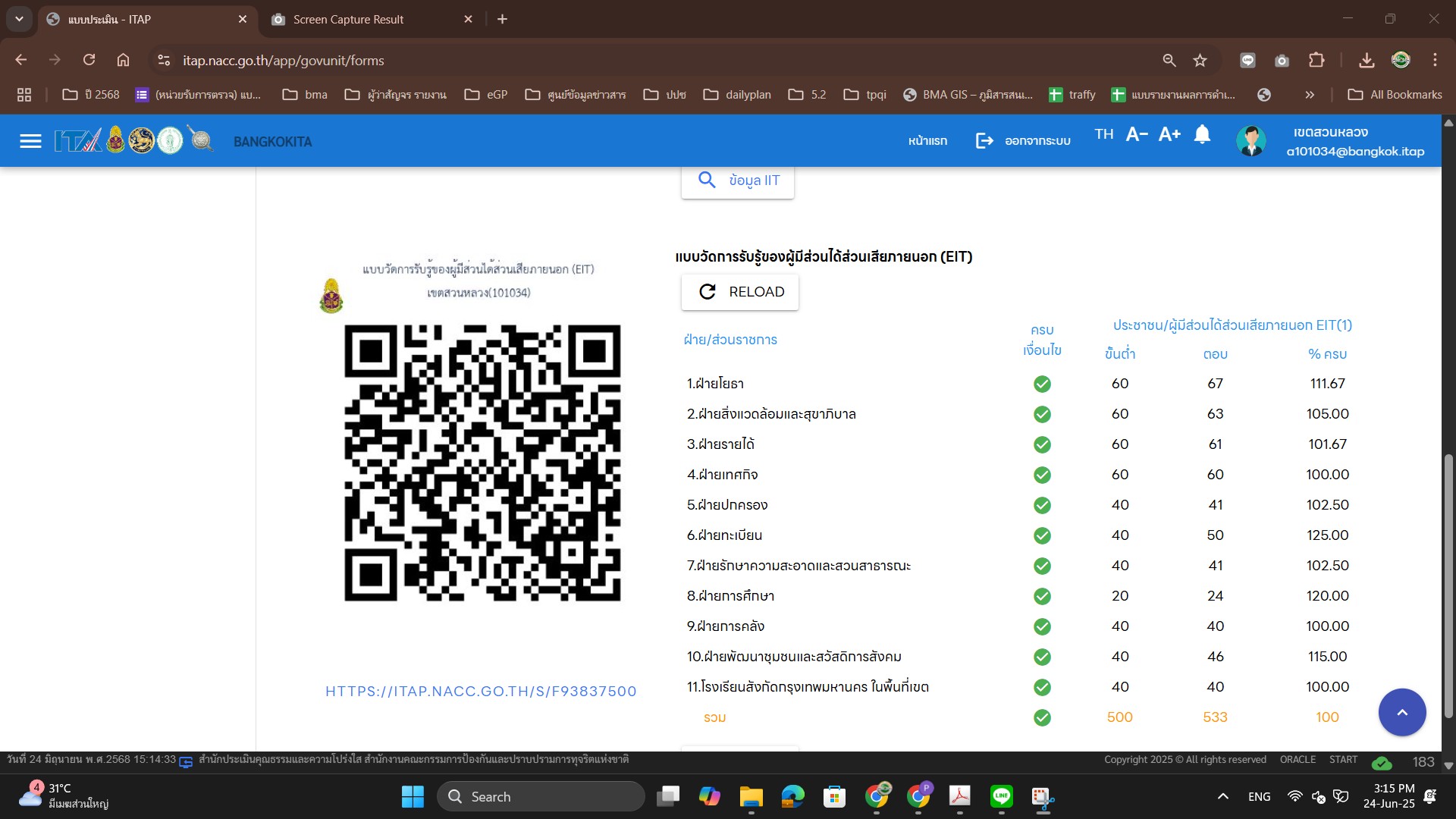1456x819 pixels.
Task: Increase font size with A+ button
Action: [1169, 135]
